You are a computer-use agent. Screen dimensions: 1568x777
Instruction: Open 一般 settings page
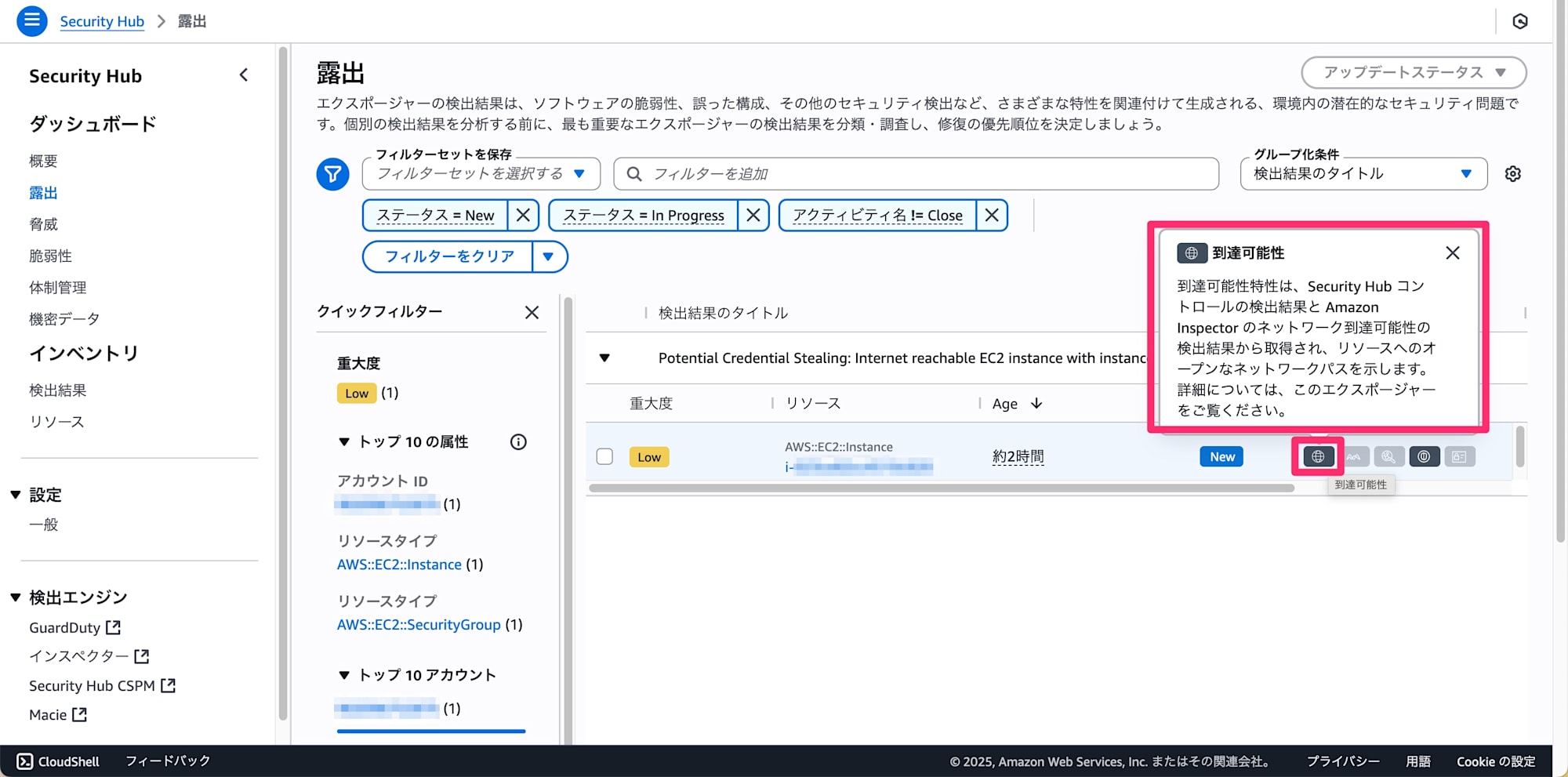click(x=43, y=525)
